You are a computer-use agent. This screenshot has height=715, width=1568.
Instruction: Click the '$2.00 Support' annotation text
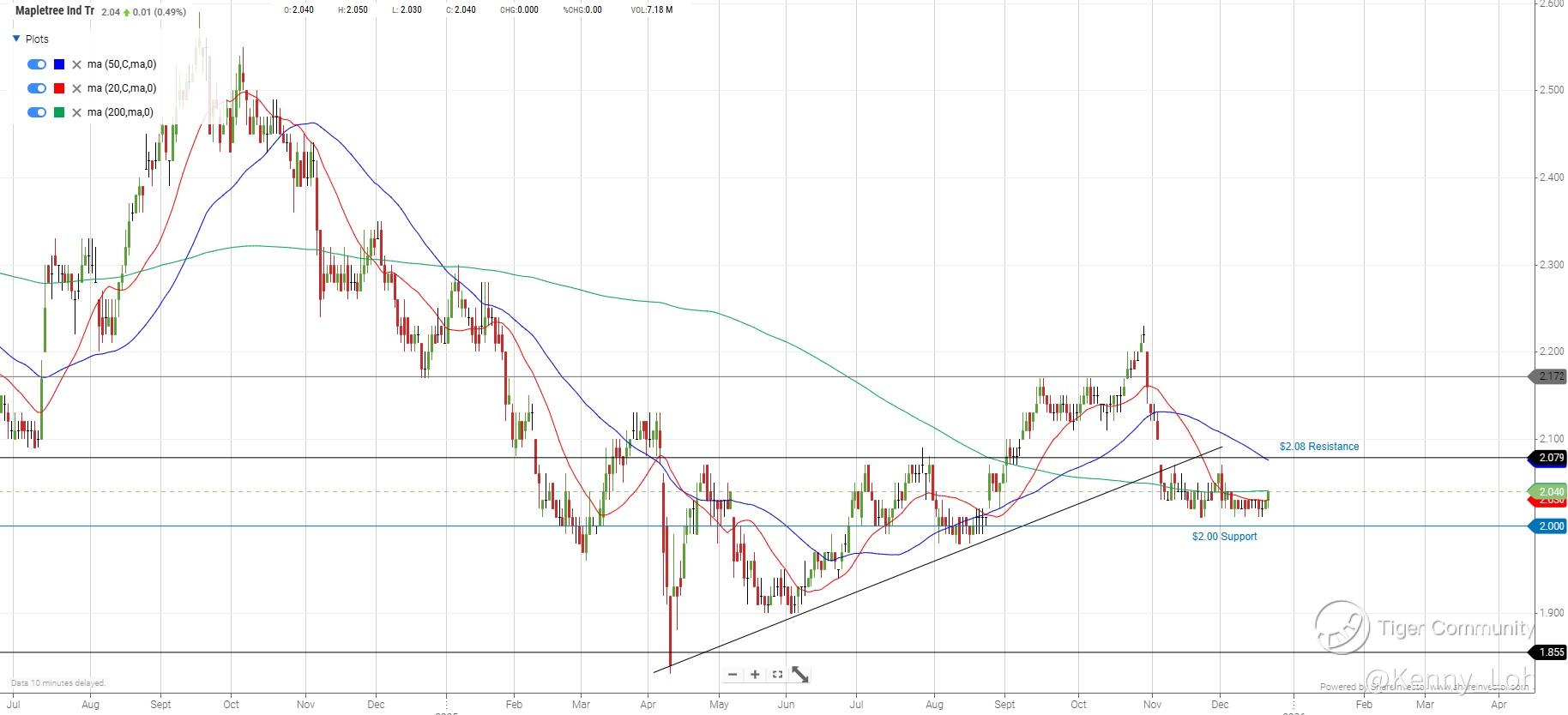[x=1224, y=537]
